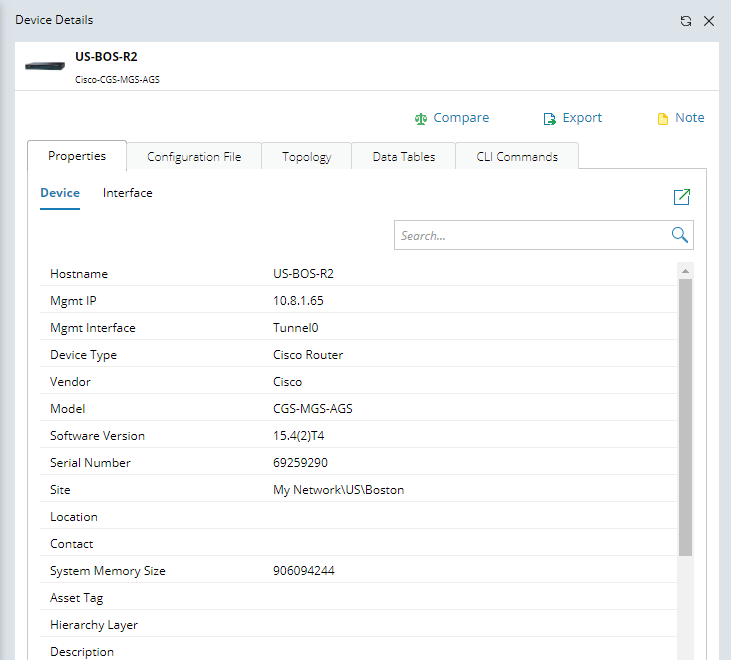Click the Export file icon
Image resolution: width=731 pixels, height=660 pixels.
(x=549, y=119)
